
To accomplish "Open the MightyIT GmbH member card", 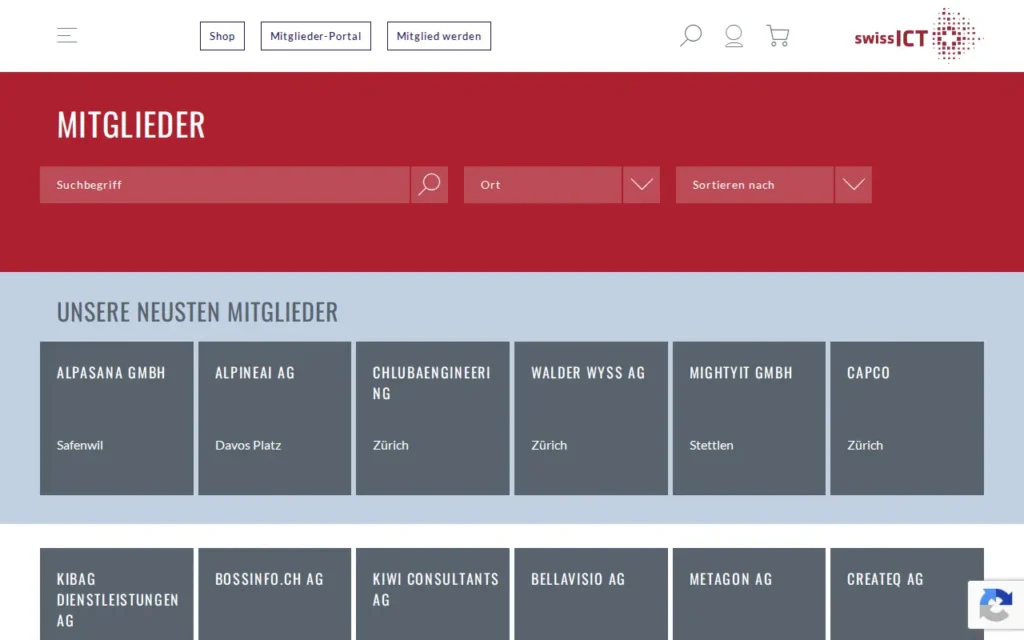I will (749, 418).
